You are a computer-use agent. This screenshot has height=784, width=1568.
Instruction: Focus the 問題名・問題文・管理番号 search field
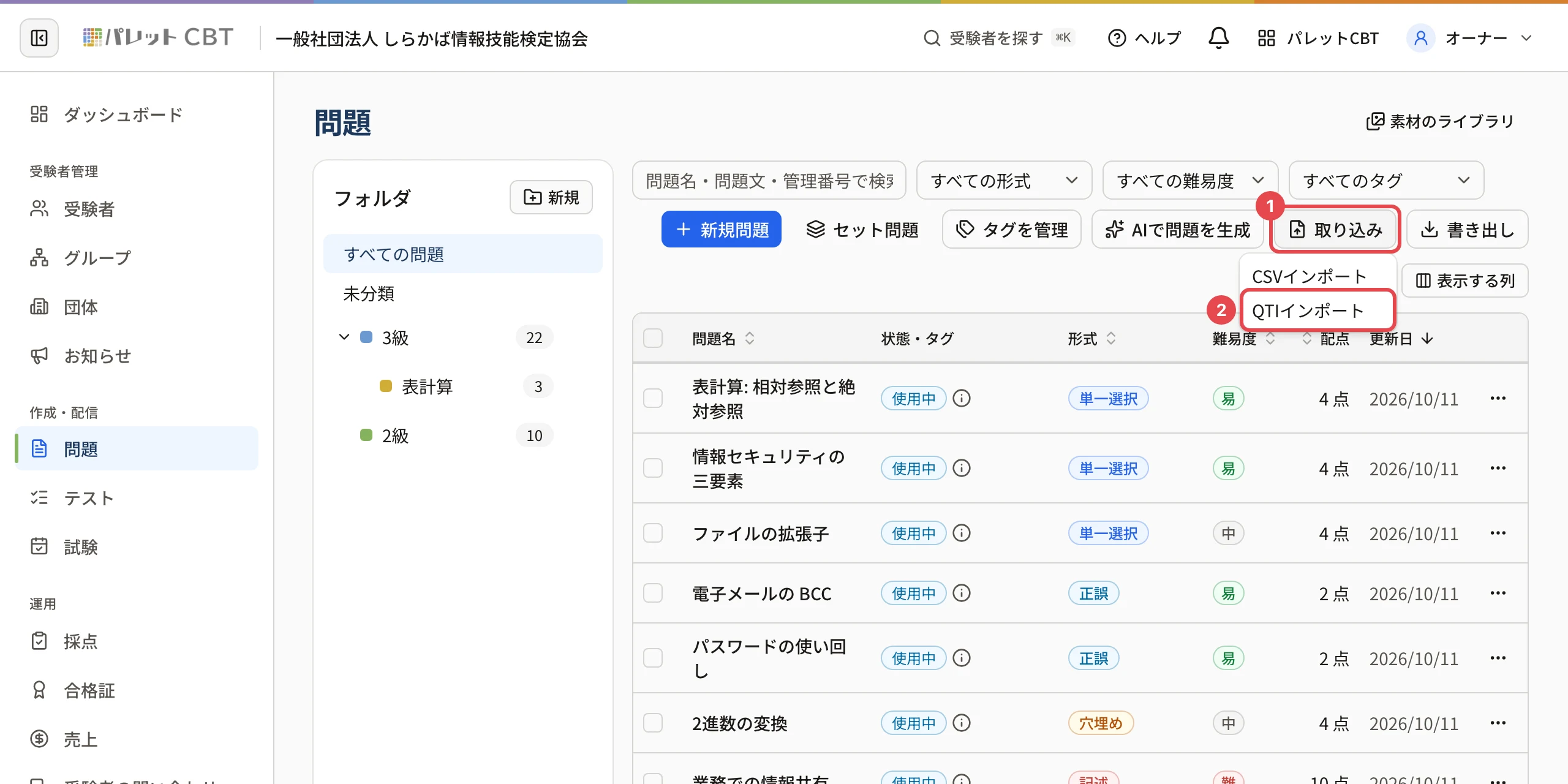point(769,181)
